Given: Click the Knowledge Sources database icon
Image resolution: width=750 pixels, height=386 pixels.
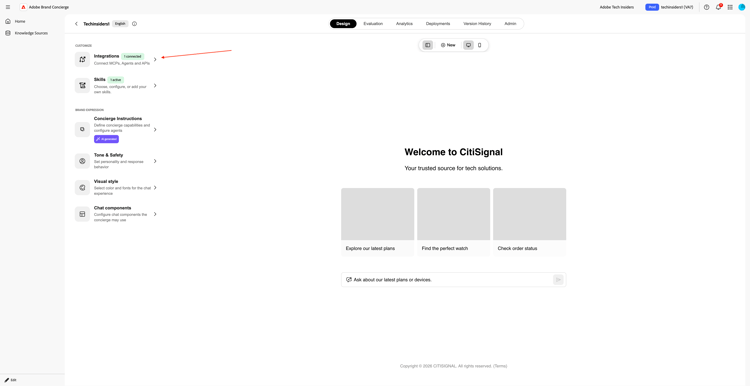Looking at the screenshot, I should [x=8, y=33].
